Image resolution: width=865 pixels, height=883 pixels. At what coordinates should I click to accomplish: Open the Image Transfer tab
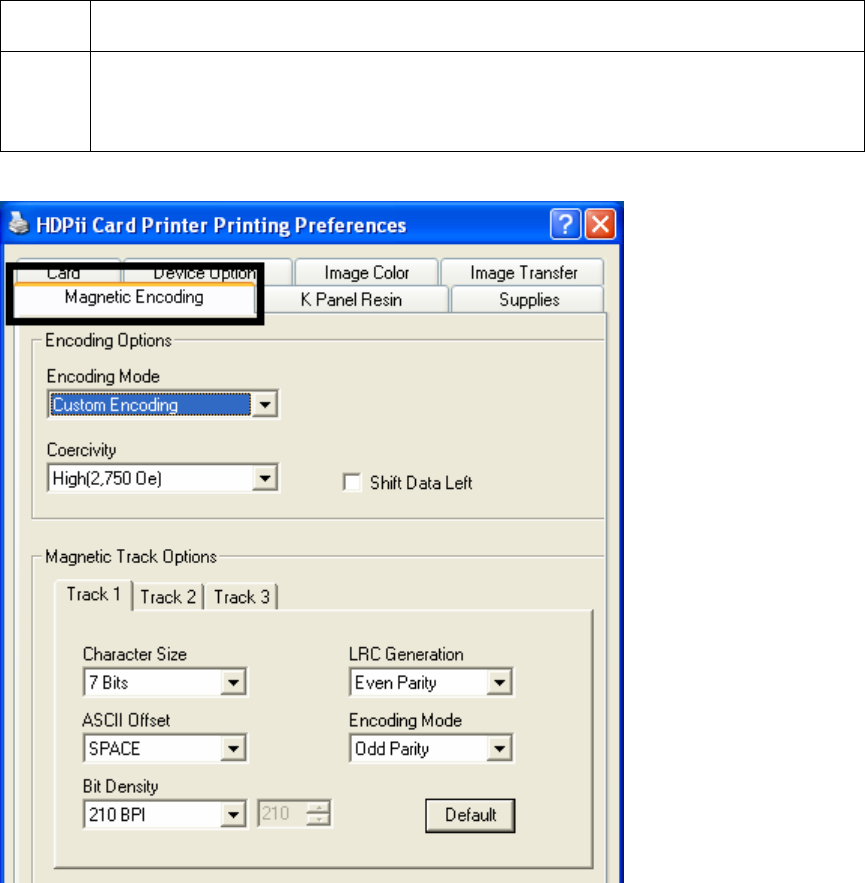pos(523,273)
